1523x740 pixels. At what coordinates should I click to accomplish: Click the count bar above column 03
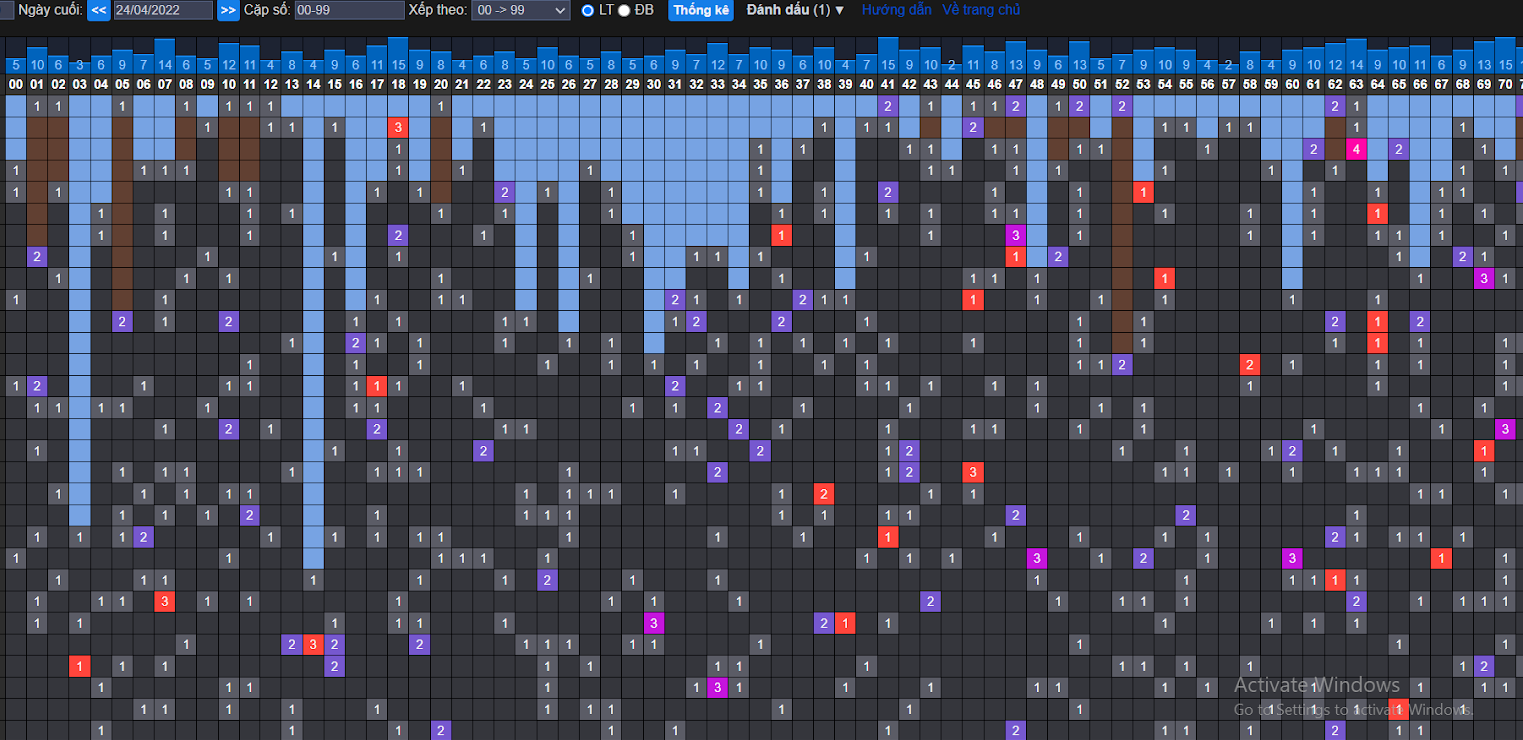[x=79, y=65]
